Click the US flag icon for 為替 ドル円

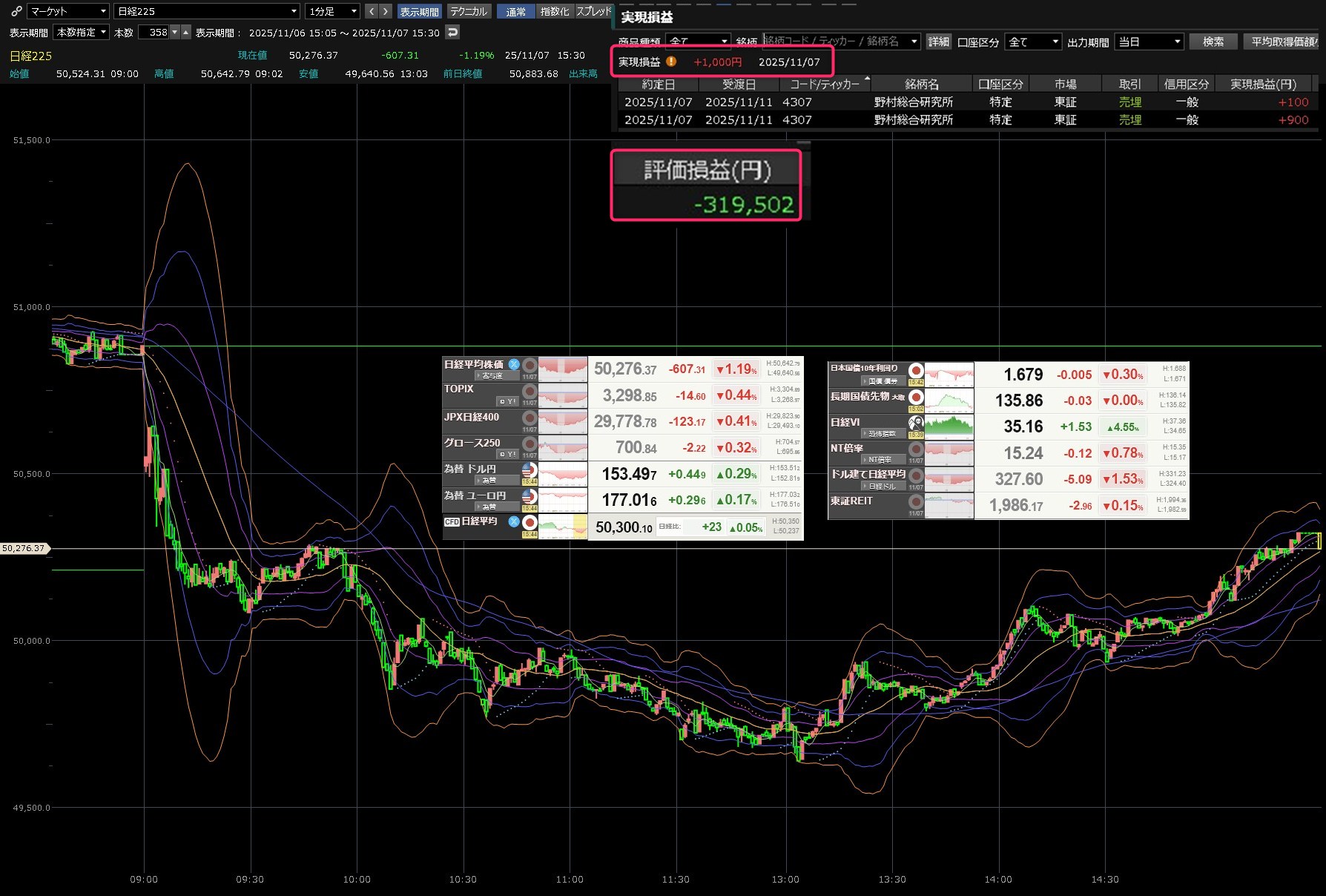(x=529, y=470)
